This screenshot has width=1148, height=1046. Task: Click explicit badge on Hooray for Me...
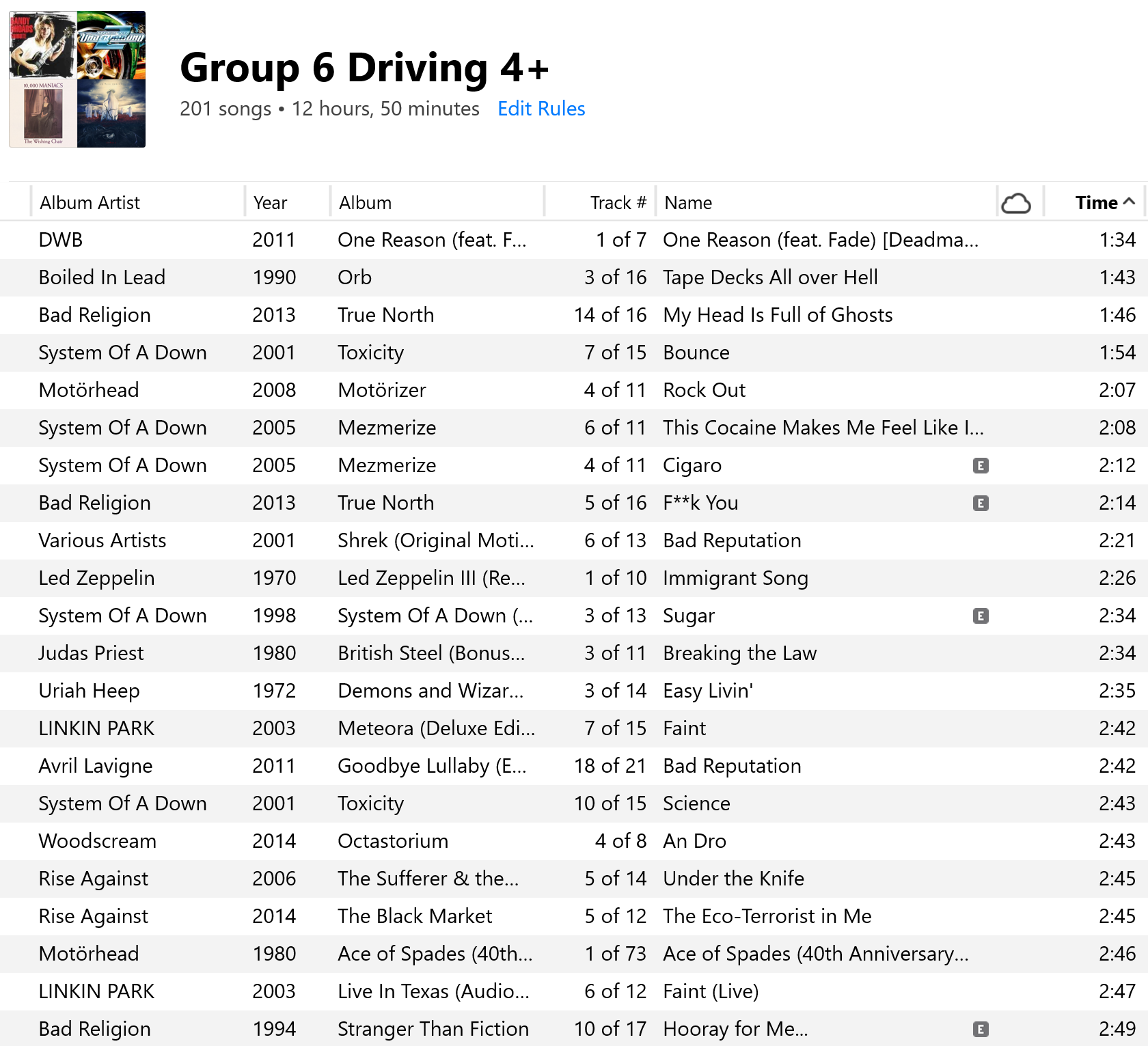(x=981, y=1030)
